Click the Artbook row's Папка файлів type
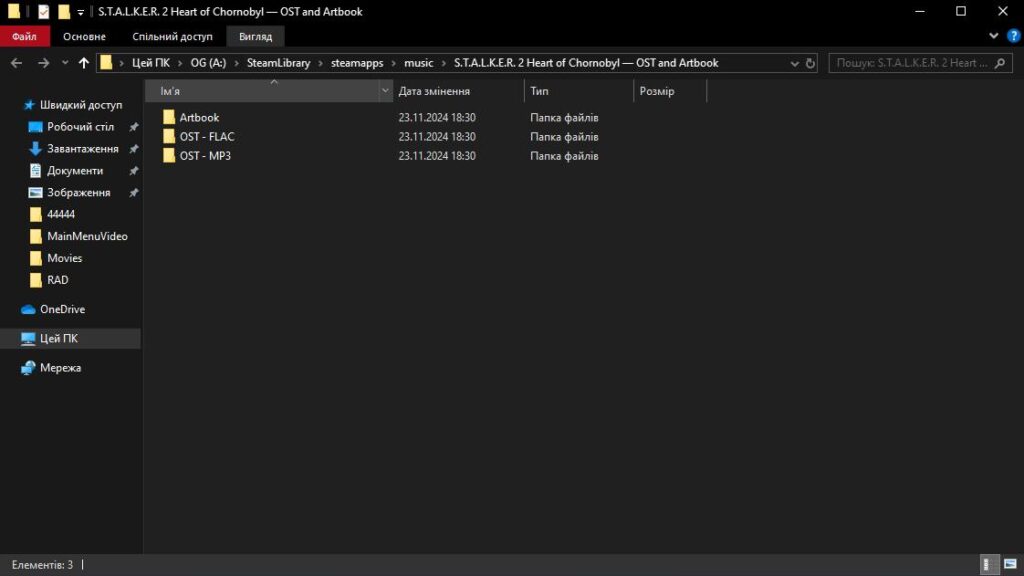 click(564, 118)
